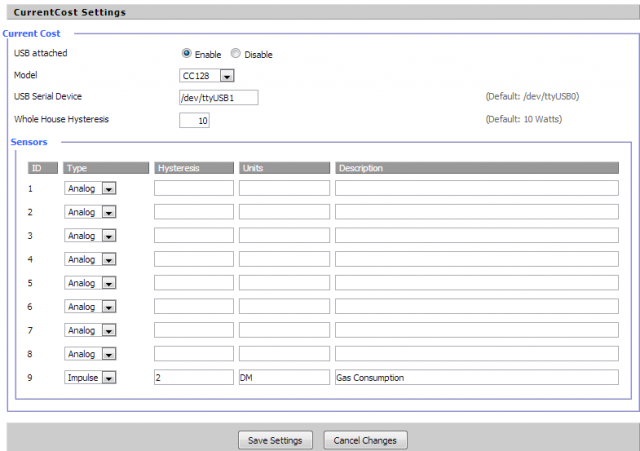The height and width of the screenshot is (451, 640).
Task: Open the Type dropdown for sensor 6
Action: tap(90, 307)
